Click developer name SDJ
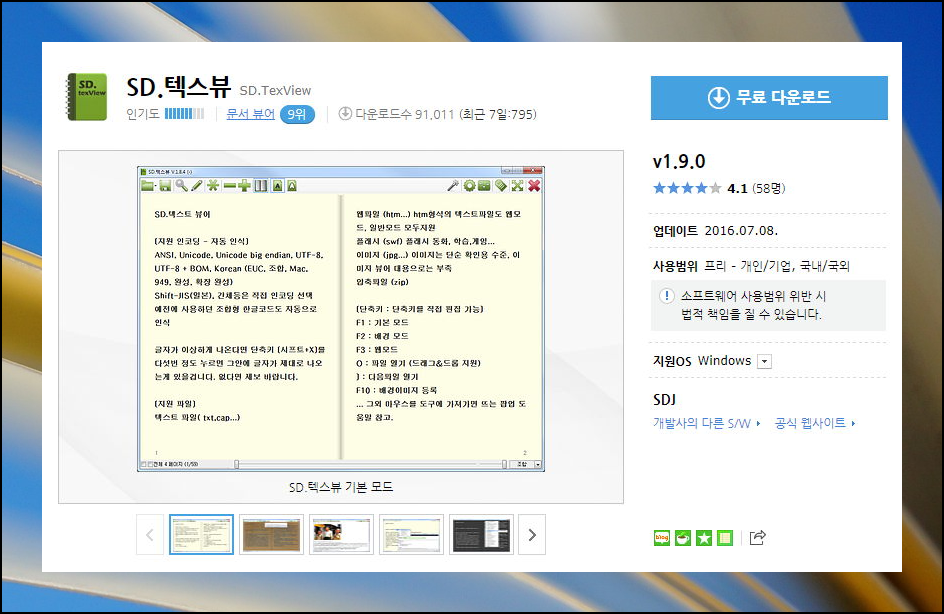 665,400
